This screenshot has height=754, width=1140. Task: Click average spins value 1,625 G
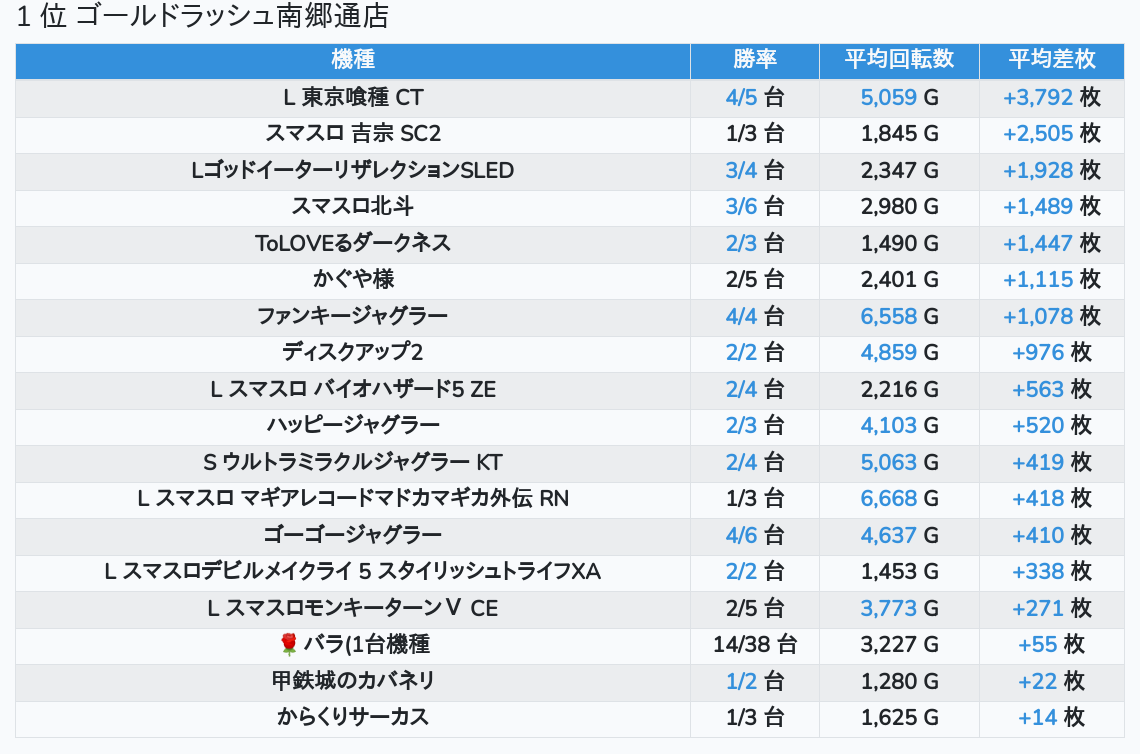(899, 718)
